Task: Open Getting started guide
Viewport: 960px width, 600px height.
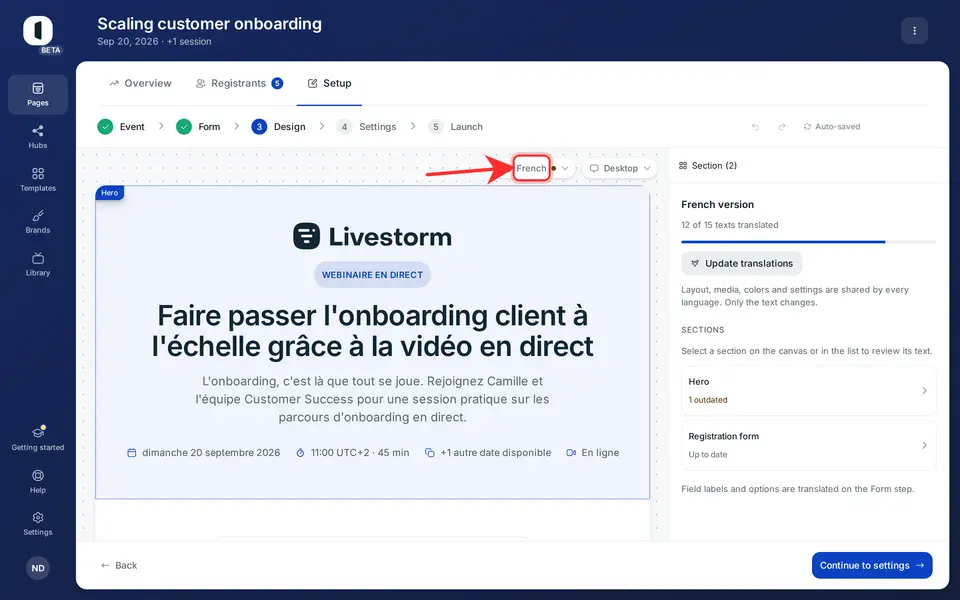Action: 38,439
